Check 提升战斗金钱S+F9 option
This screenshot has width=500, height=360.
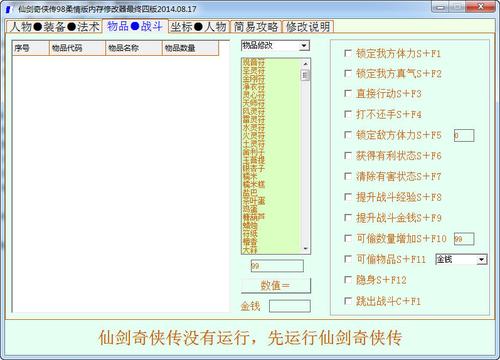[348, 218]
